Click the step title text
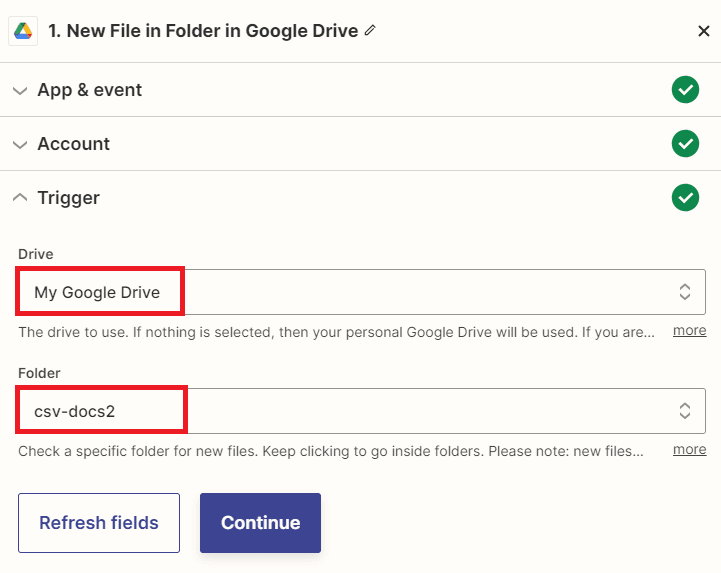The width and height of the screenshot is (721, 573). coord(203,31)
